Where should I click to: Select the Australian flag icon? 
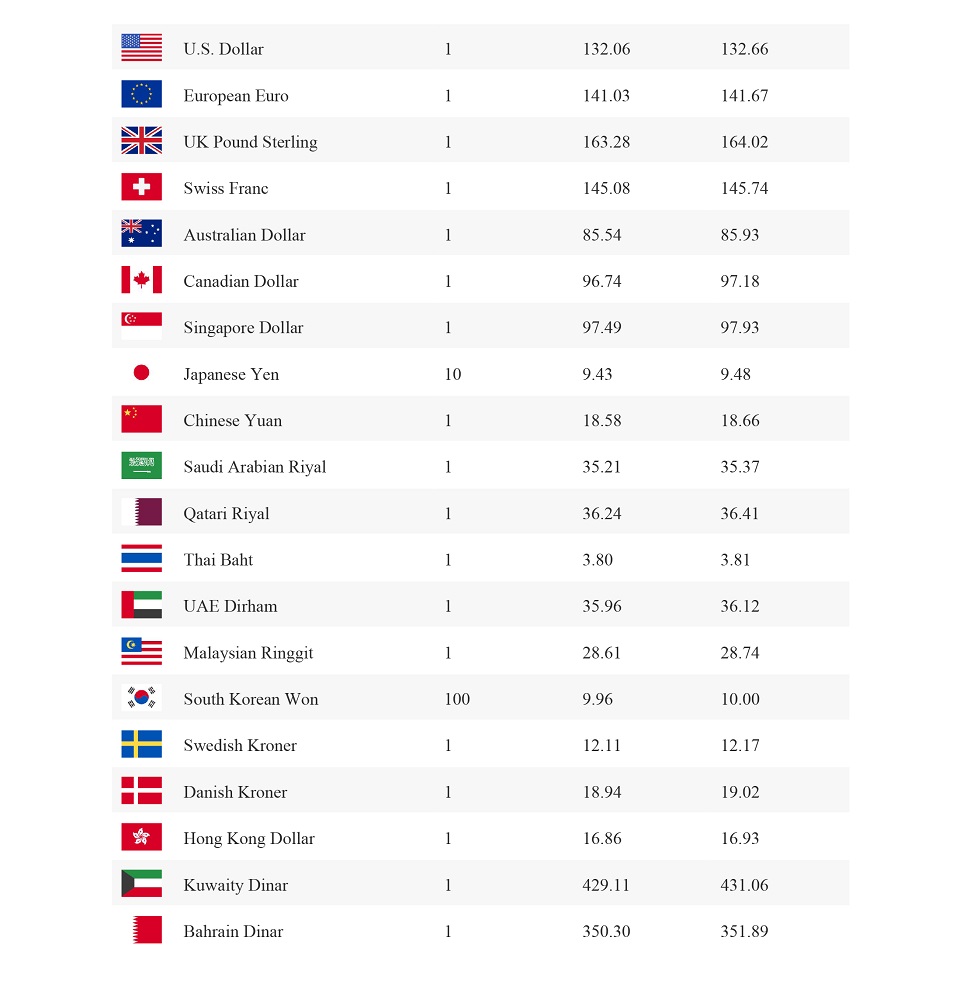click(x=141, y=233)
